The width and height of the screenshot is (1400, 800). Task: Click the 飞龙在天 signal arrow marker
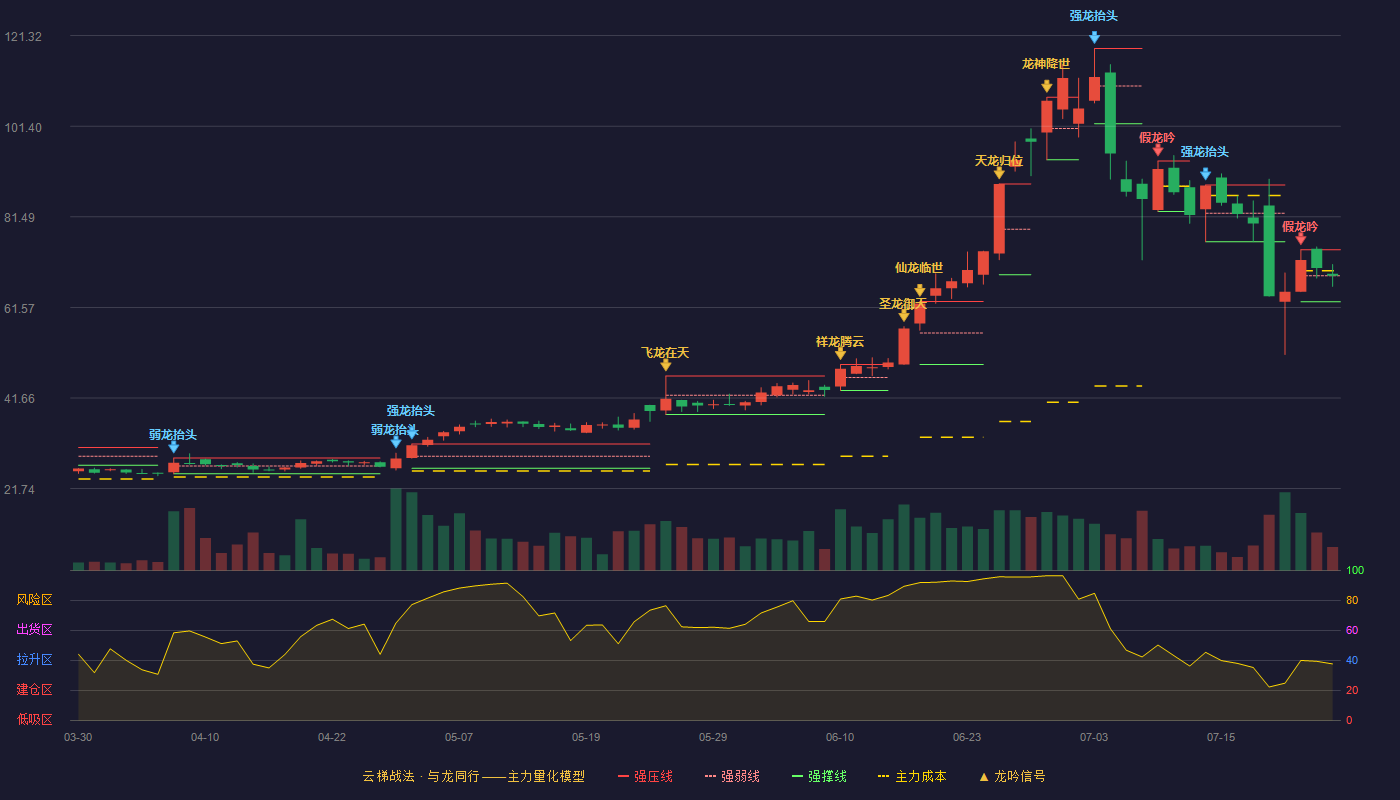(665, 366)
